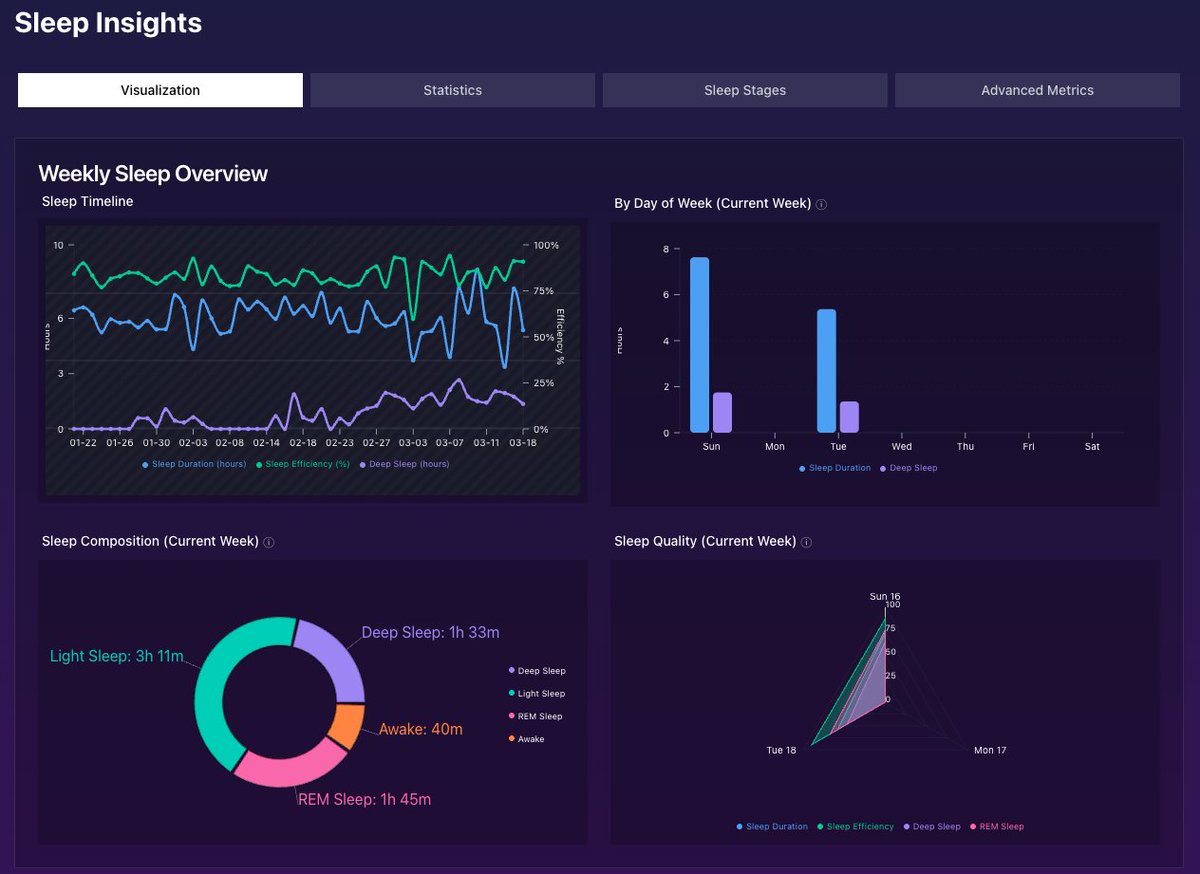This screenshot has width=1200, height=874.
Task: Toggle Sleep Efficiency (%) legend in Sleep Timeline
Action: [303, 464]
